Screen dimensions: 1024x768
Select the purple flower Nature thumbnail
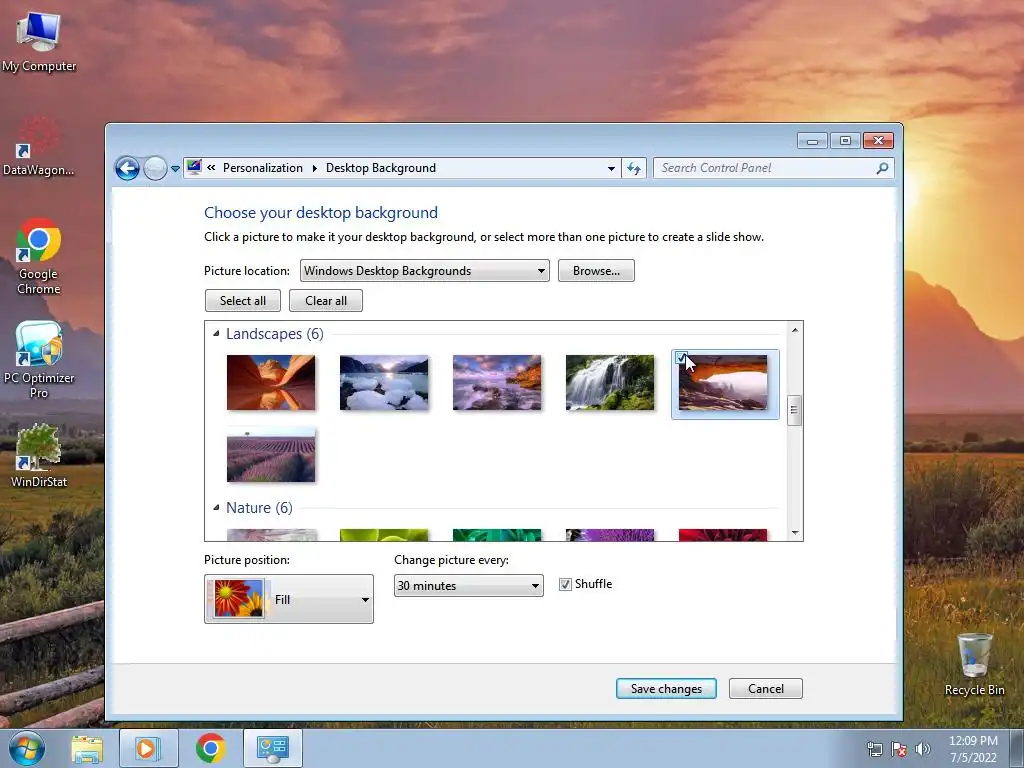click(x=610, y=535)
